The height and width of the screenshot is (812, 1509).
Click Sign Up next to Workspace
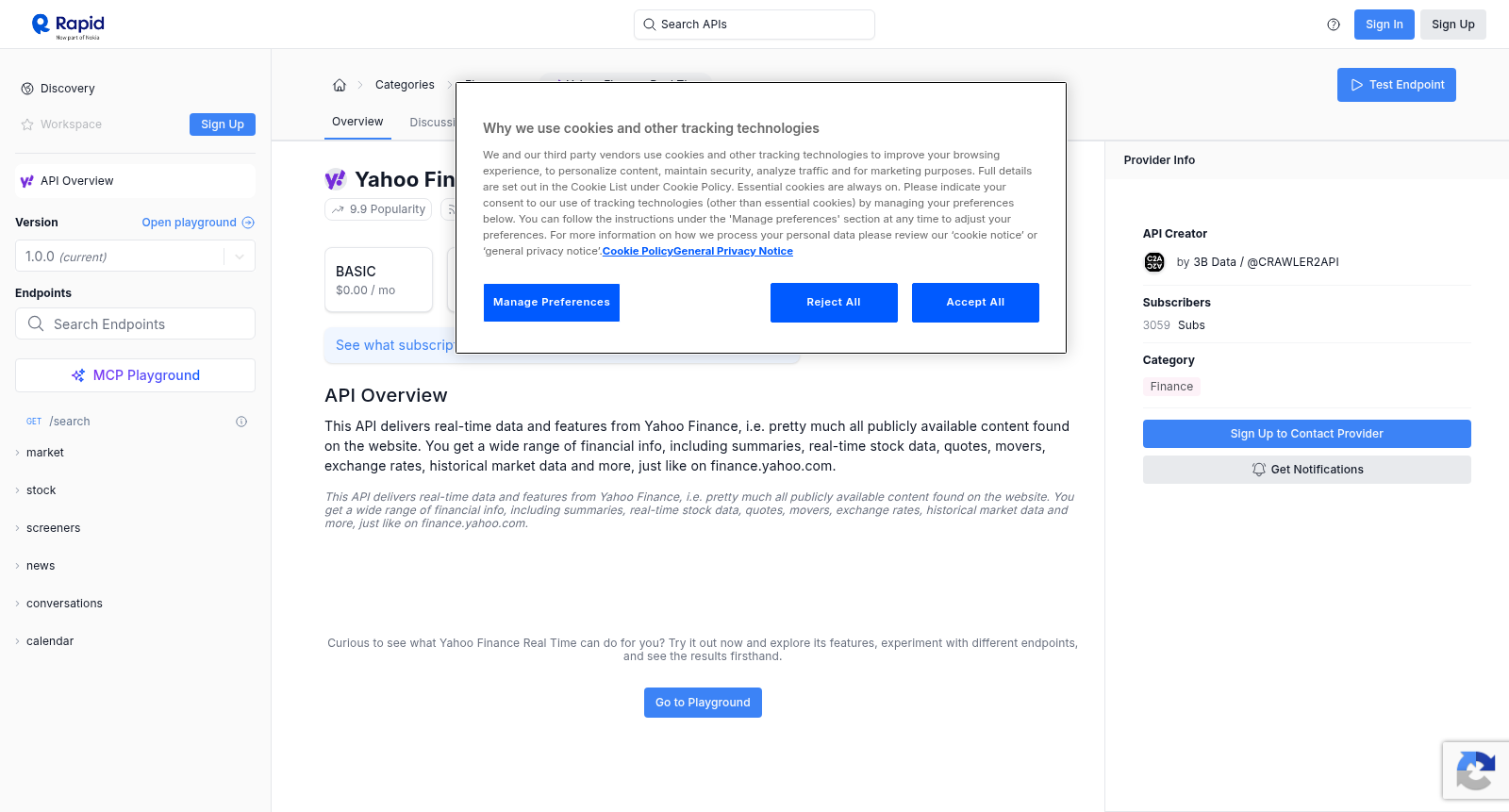[223, 124]
